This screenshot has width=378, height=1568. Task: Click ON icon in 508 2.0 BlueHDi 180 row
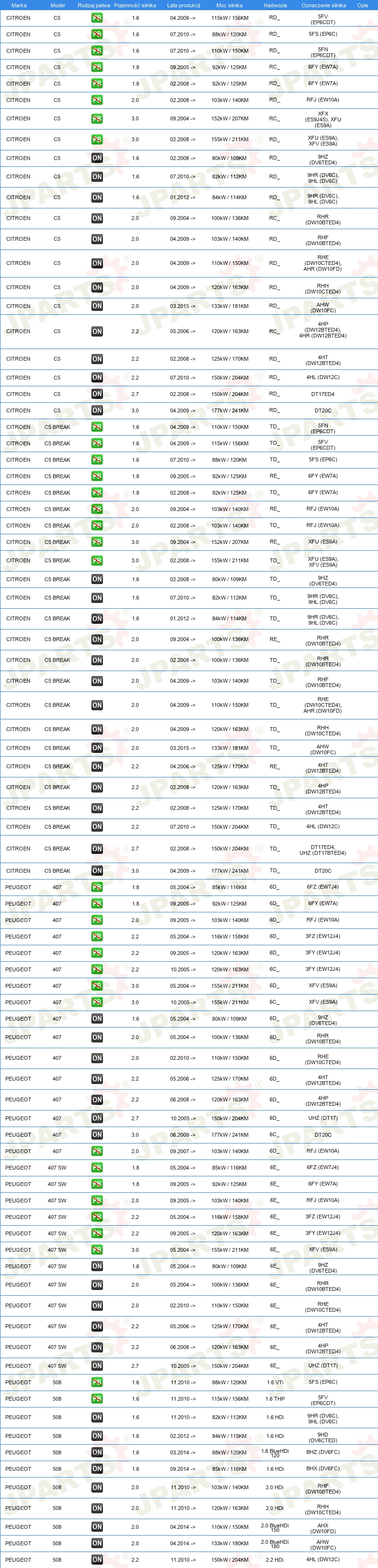(97, 1544)
